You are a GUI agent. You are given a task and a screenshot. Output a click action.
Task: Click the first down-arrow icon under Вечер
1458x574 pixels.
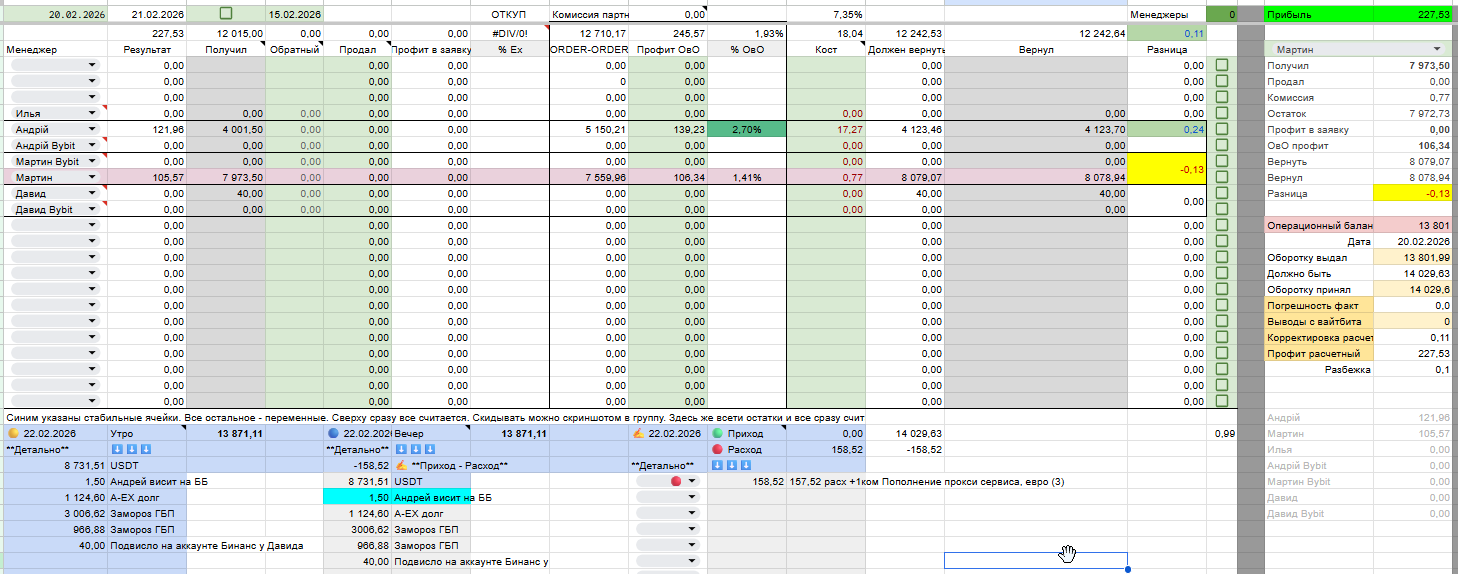click(x=400, y=450)
